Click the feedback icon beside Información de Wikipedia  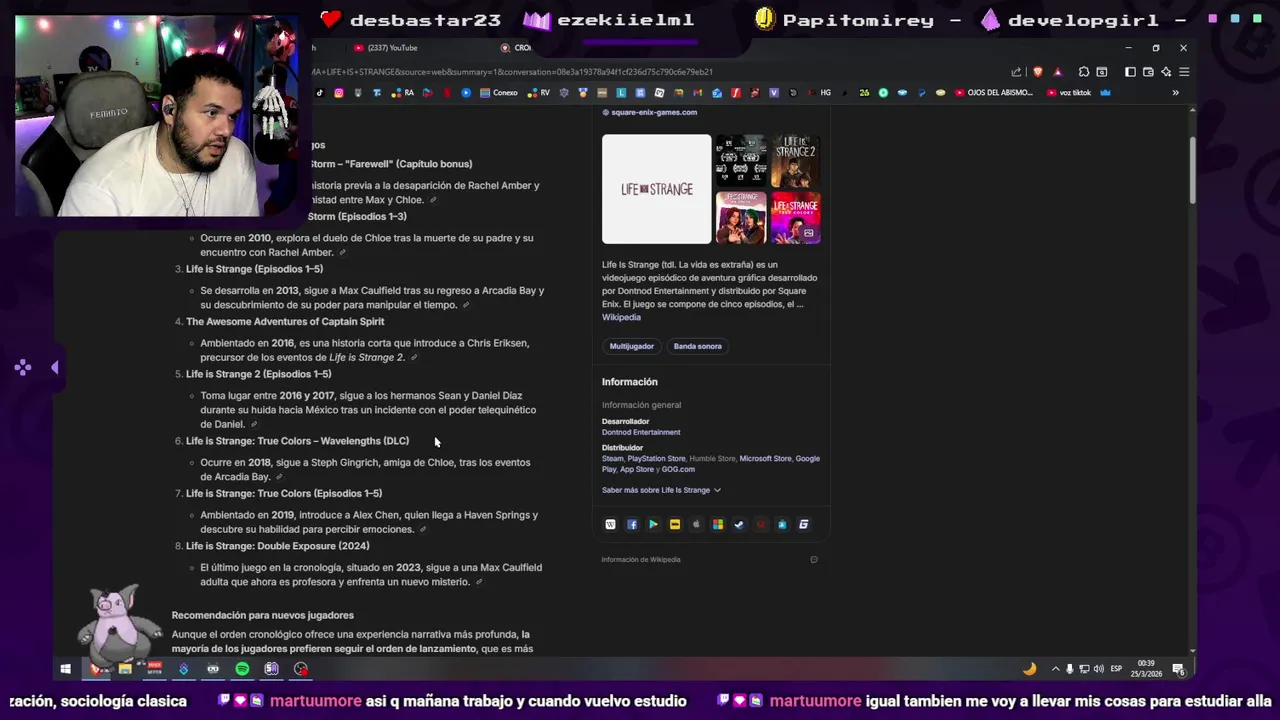[x=814, y=560]
